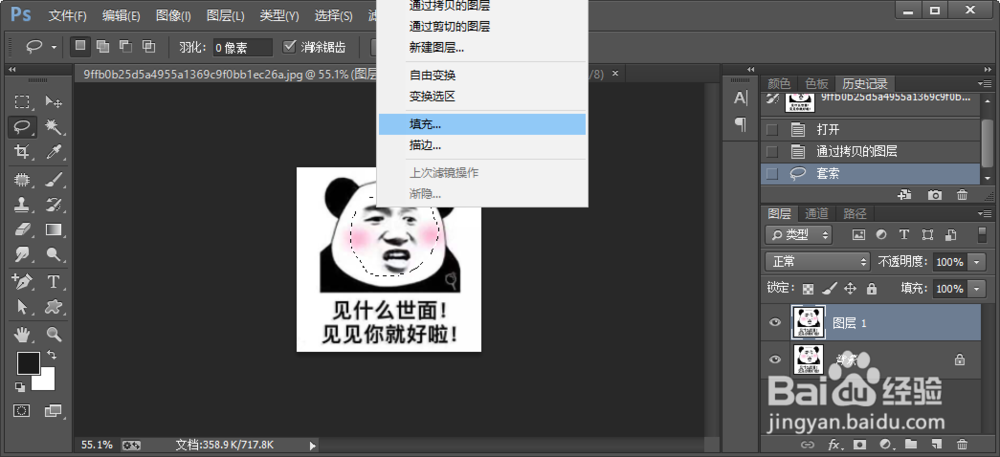Filter layers by type layer icon
Screen dimensions: 1000x457
[904, 235]
